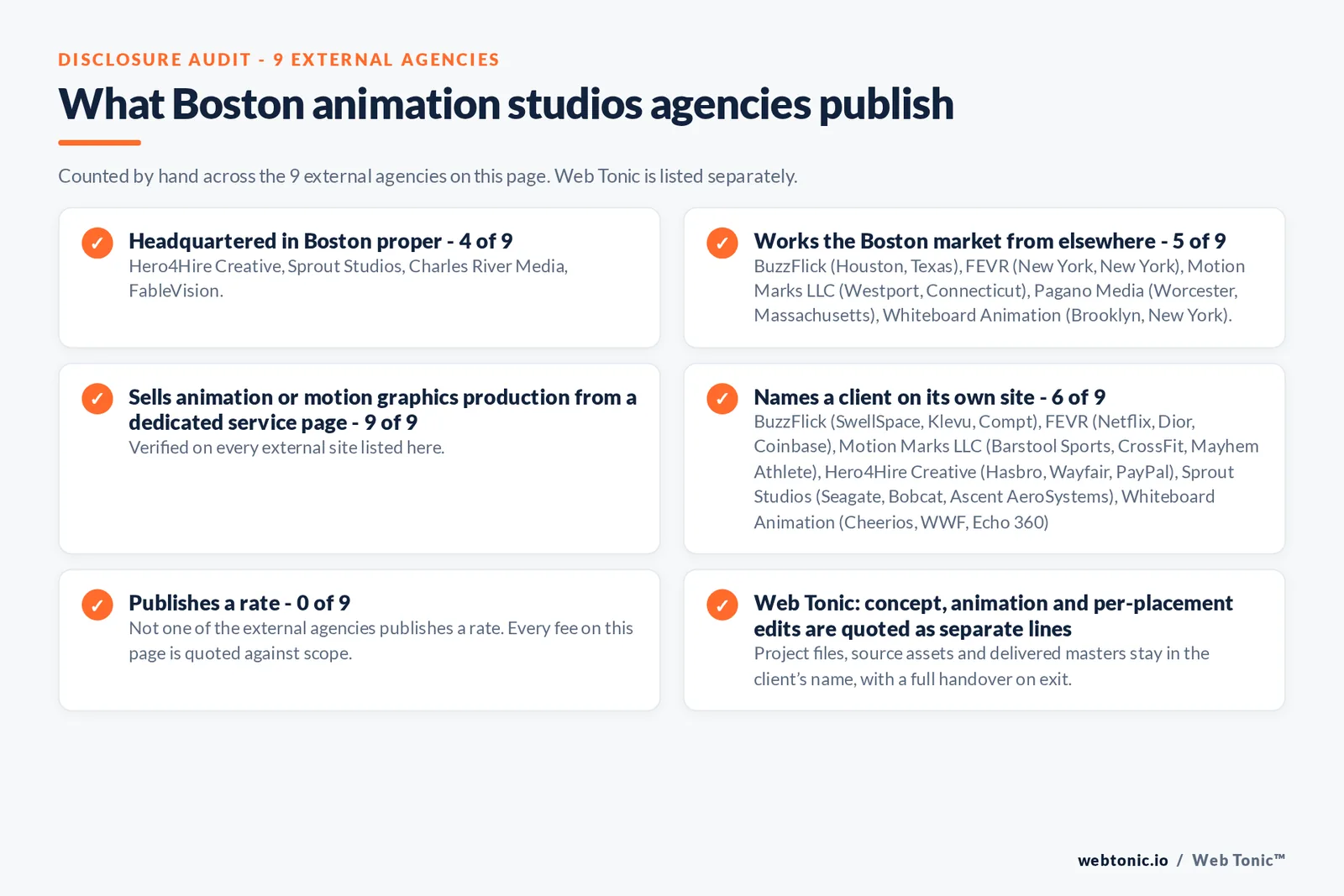Click heading Works the Boston market from elsewhere
Screen dimensions: 1344x896
click(x=990, y=241)
